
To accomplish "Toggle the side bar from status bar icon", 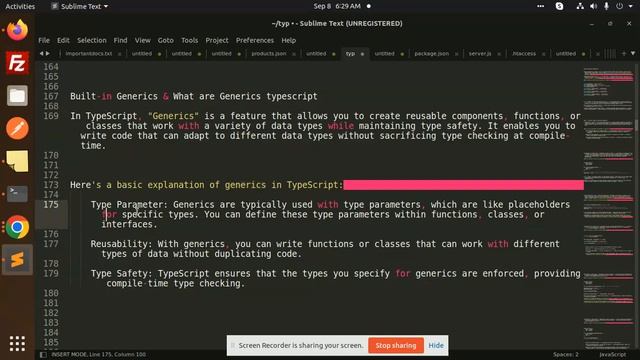I will click(43, 355).
